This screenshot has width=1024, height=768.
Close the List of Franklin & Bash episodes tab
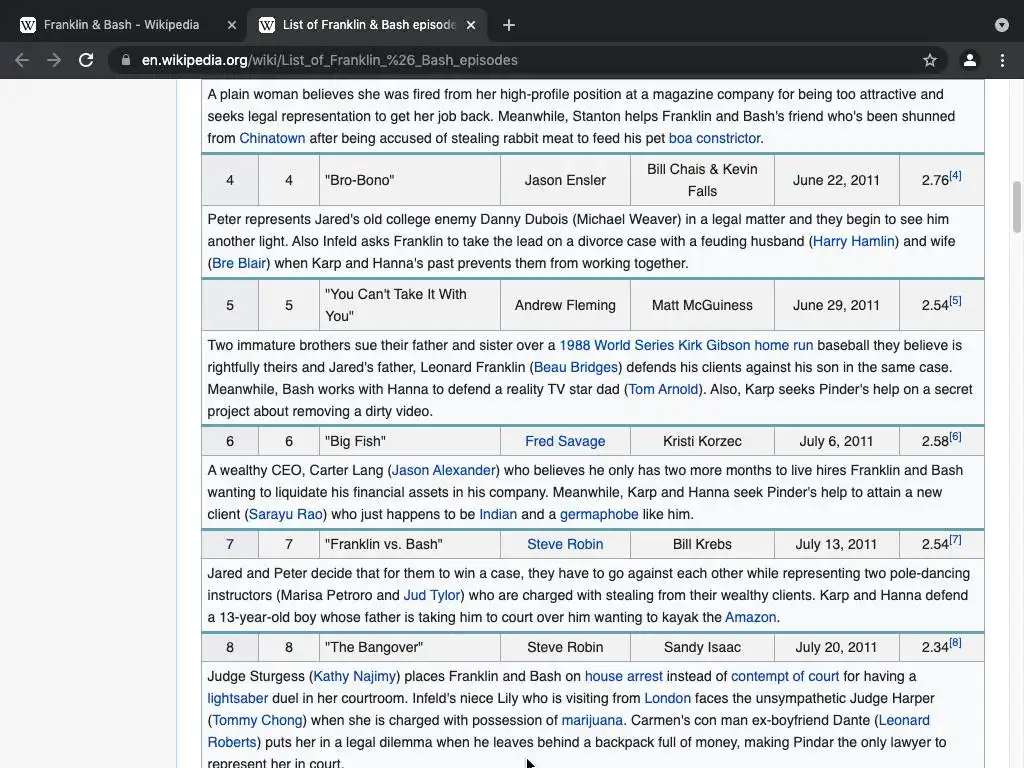(471, 25)
